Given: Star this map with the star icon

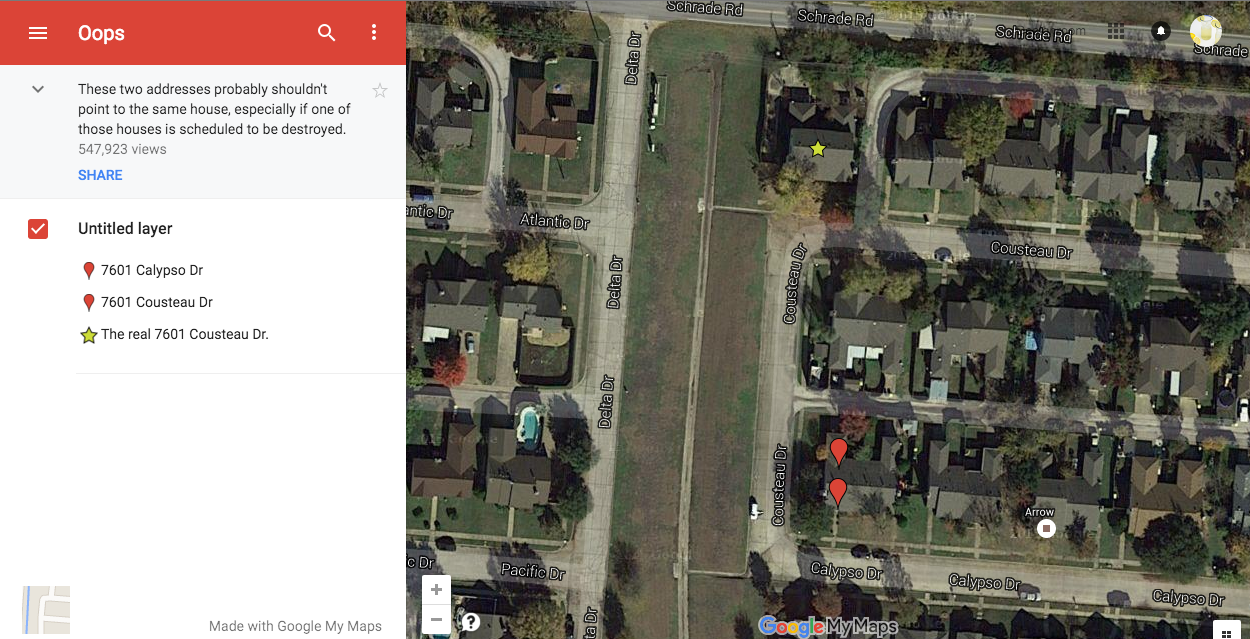Looking at the screenshot, I should point(380,91).
